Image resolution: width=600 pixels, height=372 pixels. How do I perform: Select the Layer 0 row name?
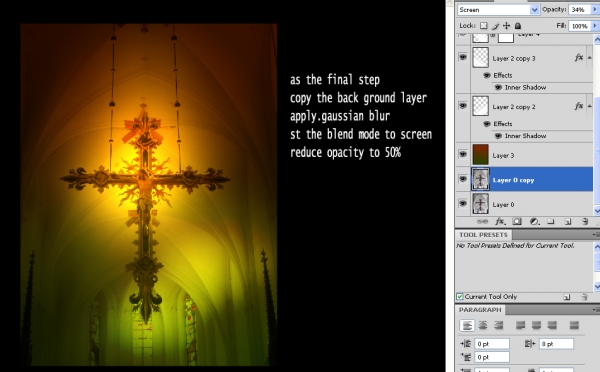504,204
